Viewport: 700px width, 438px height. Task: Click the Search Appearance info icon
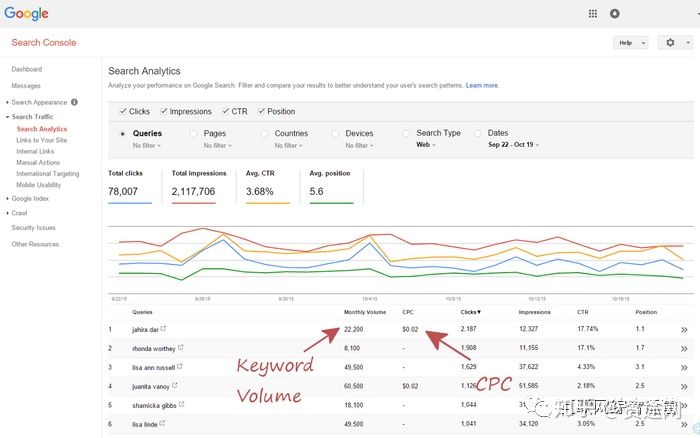(x=74, y=102)
